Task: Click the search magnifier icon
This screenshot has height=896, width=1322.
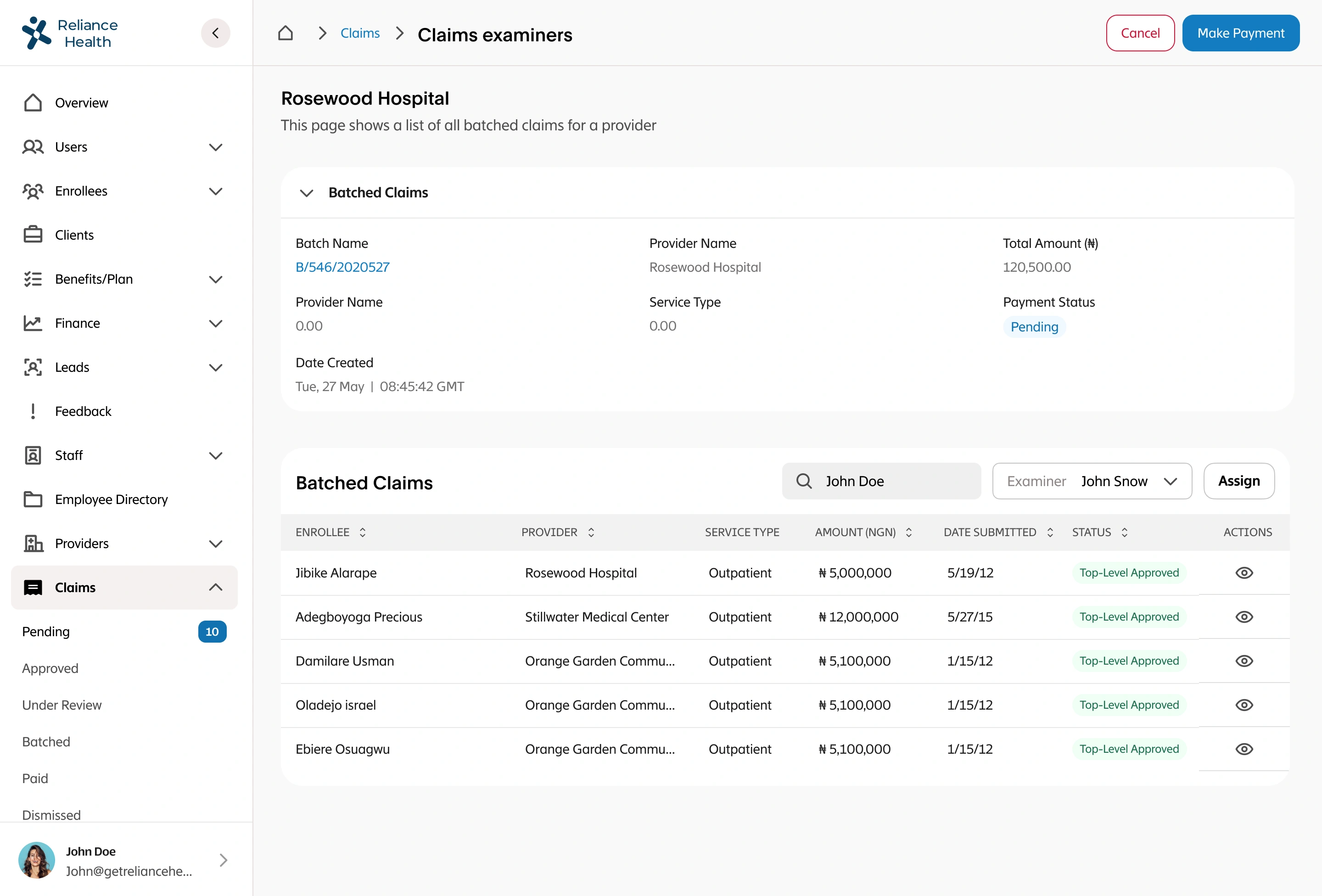Action: point(803,482)
